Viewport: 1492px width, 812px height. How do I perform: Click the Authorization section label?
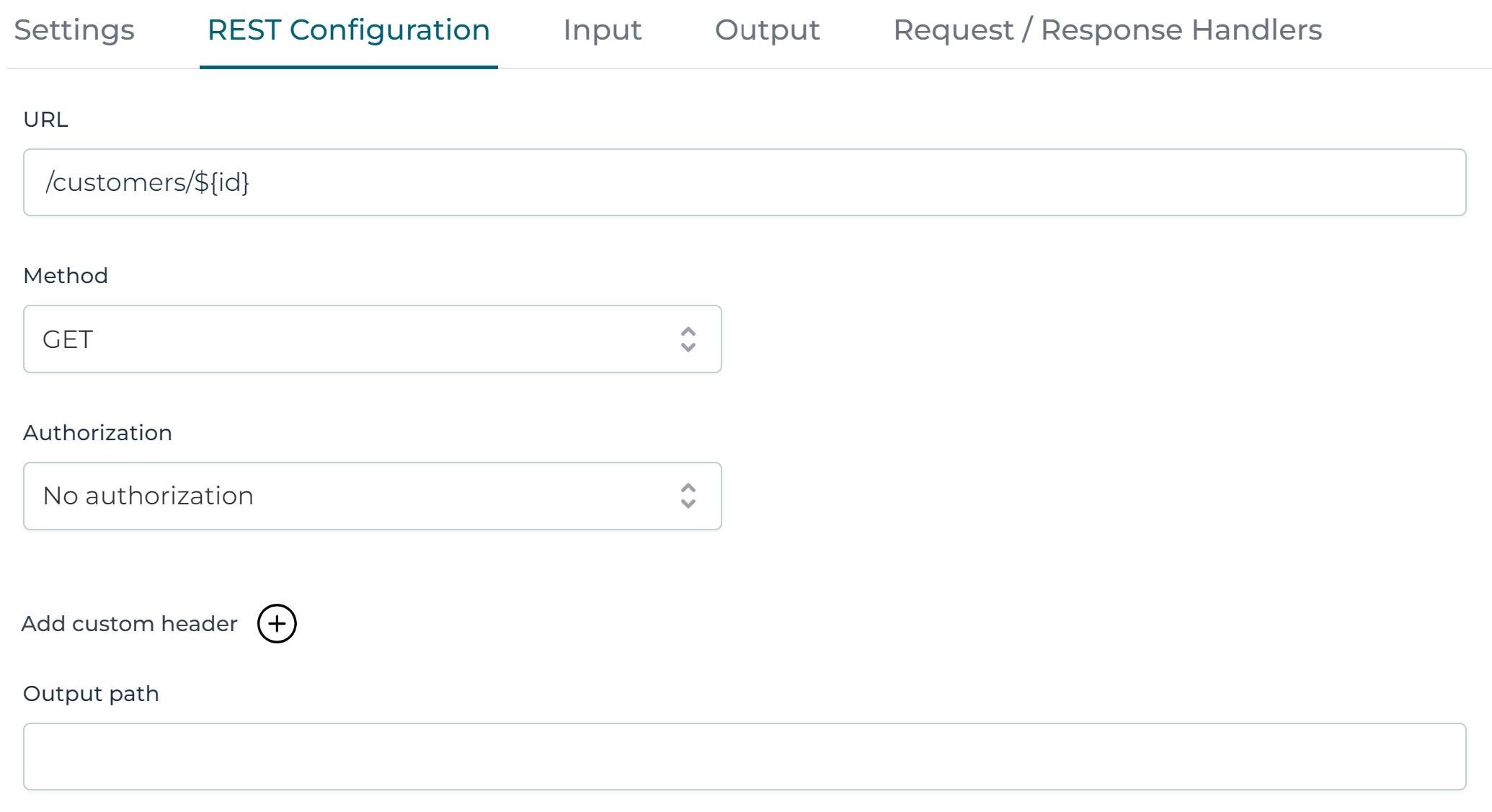97,432
